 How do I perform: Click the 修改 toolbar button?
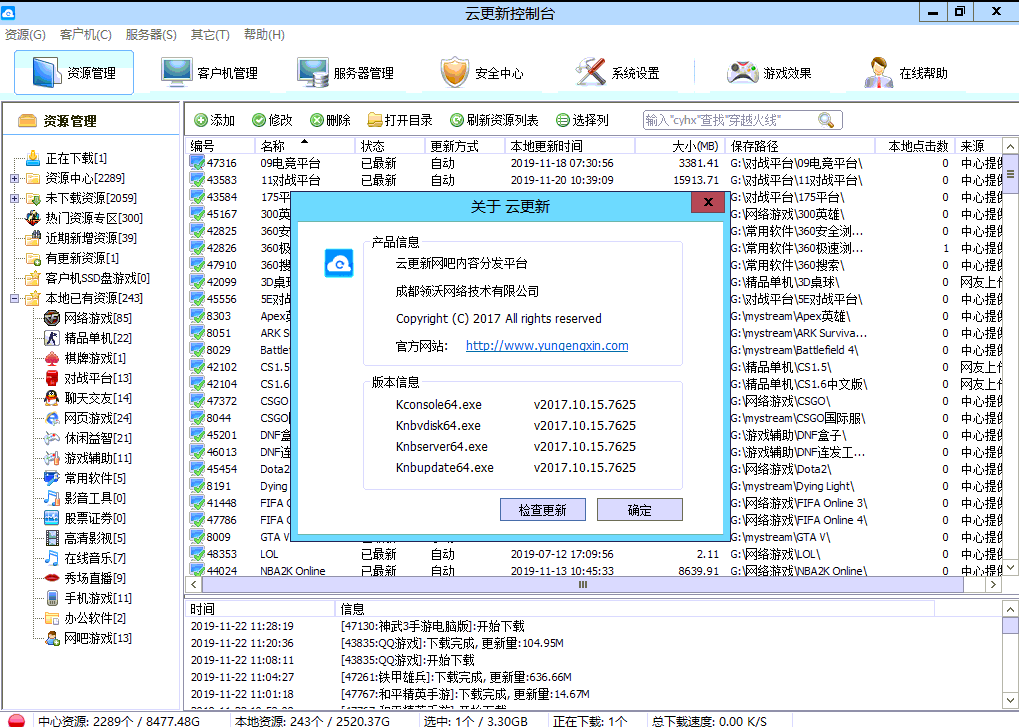272,120
